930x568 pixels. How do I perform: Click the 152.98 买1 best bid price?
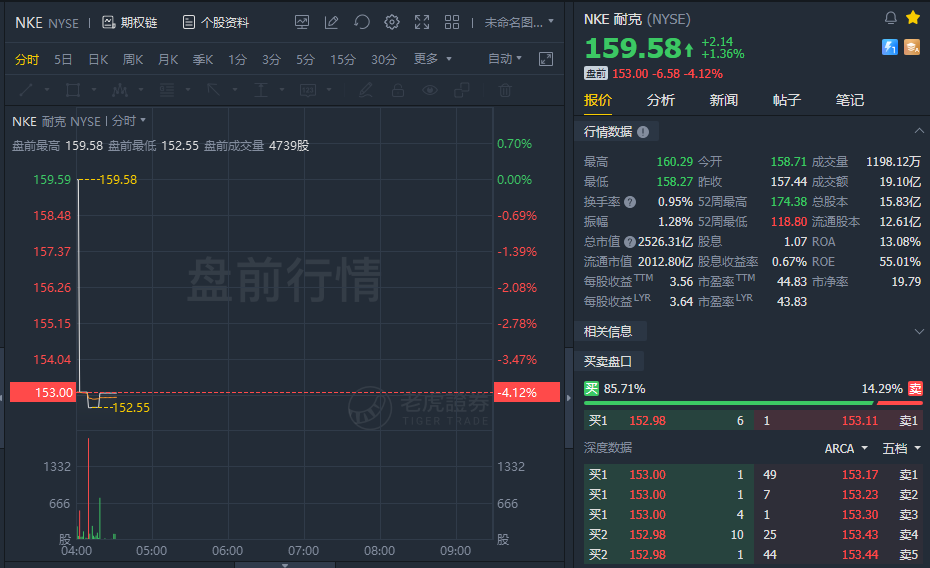click(647, 421)
